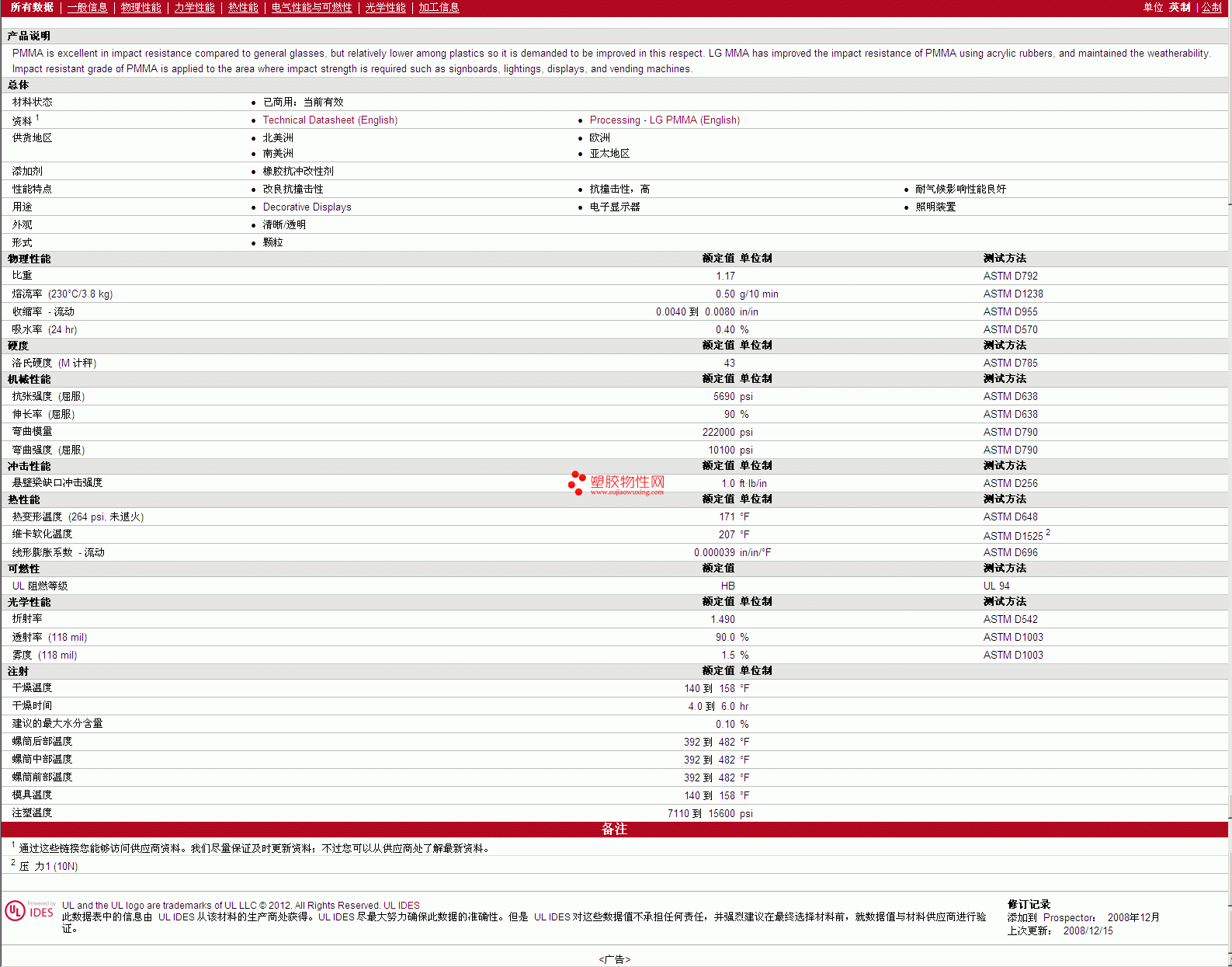1232x967 pixels.
Task: Open the 一般信息 tab
Action: tap(88, 8)
